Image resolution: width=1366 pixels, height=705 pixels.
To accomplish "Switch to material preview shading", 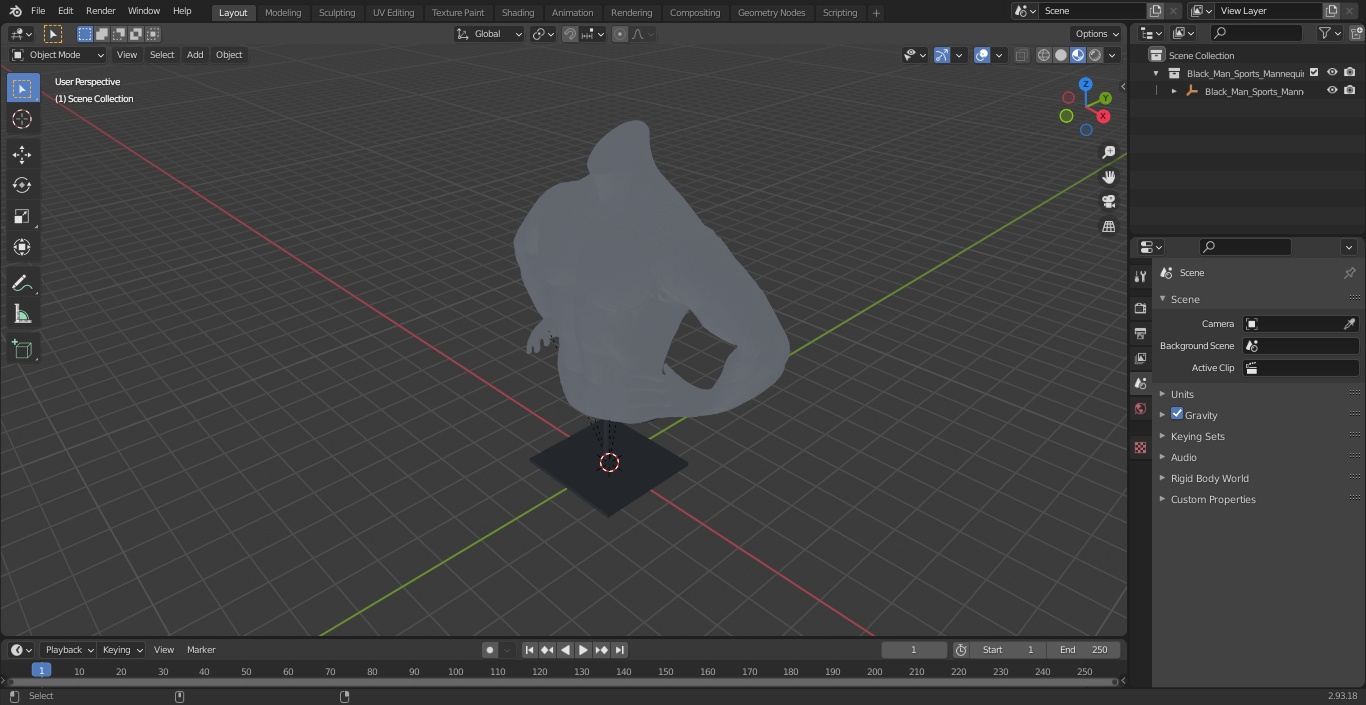I will pos(1078,55).
